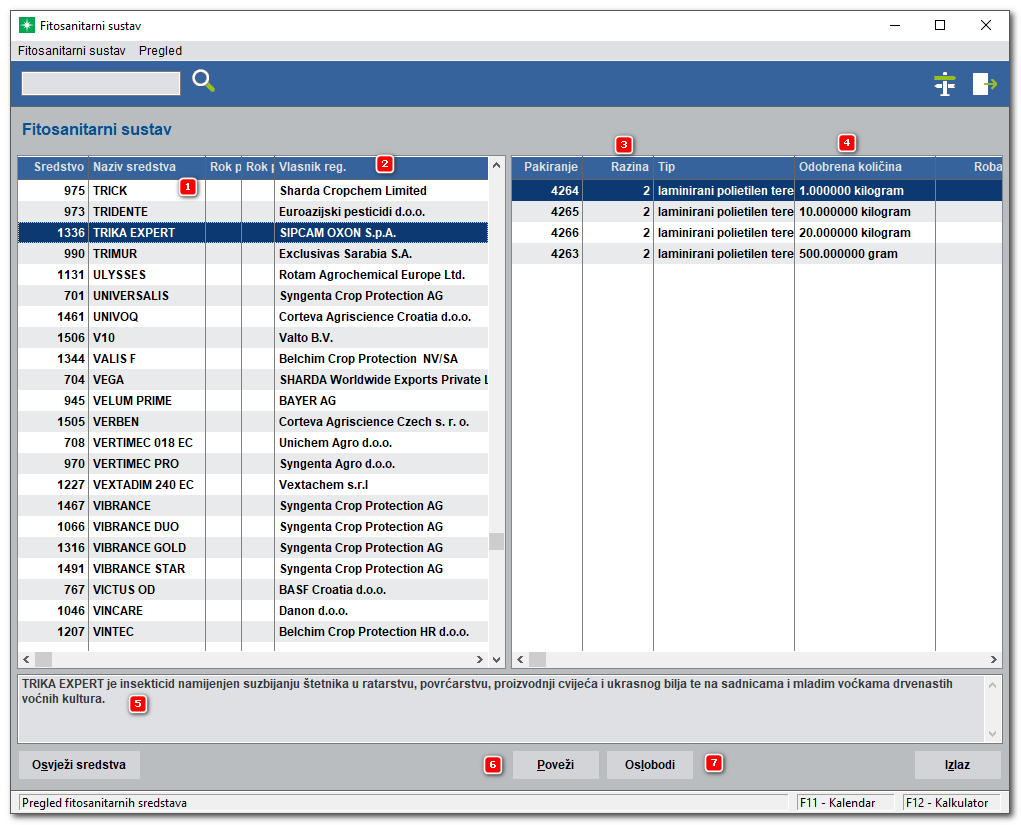Select packaging row 4265
The width and height of the screenshot is (1021, 825).
click(757, 212)
